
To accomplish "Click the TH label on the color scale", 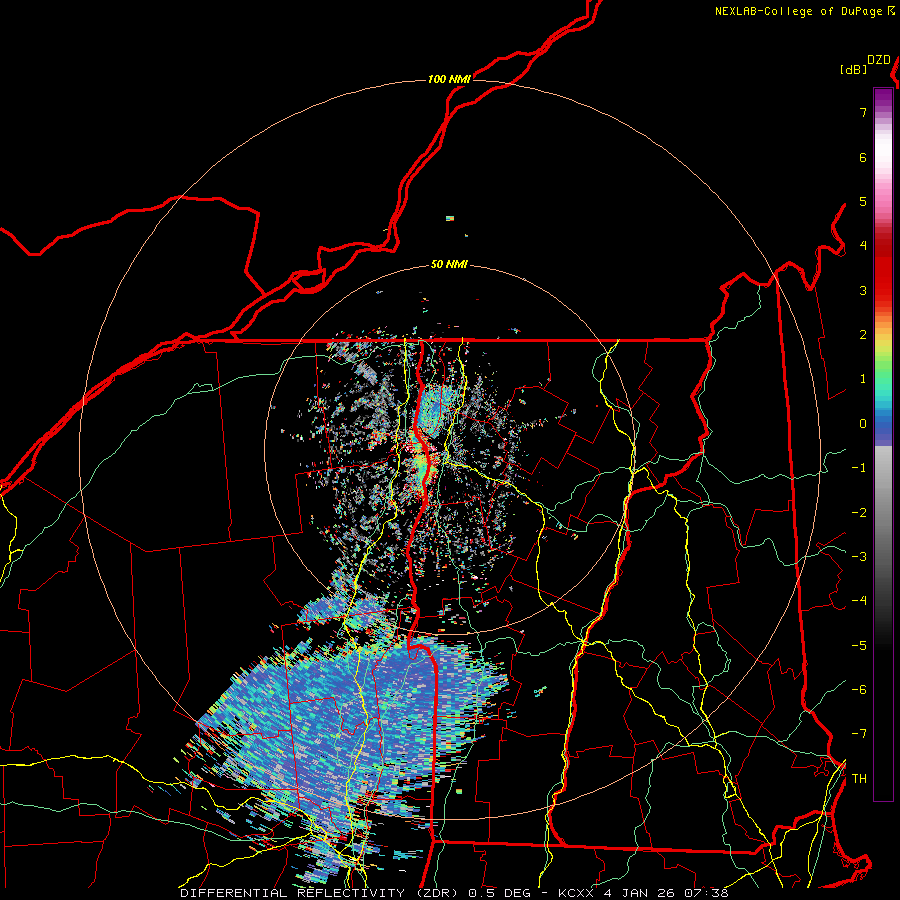I will click(x=859, y=779).
